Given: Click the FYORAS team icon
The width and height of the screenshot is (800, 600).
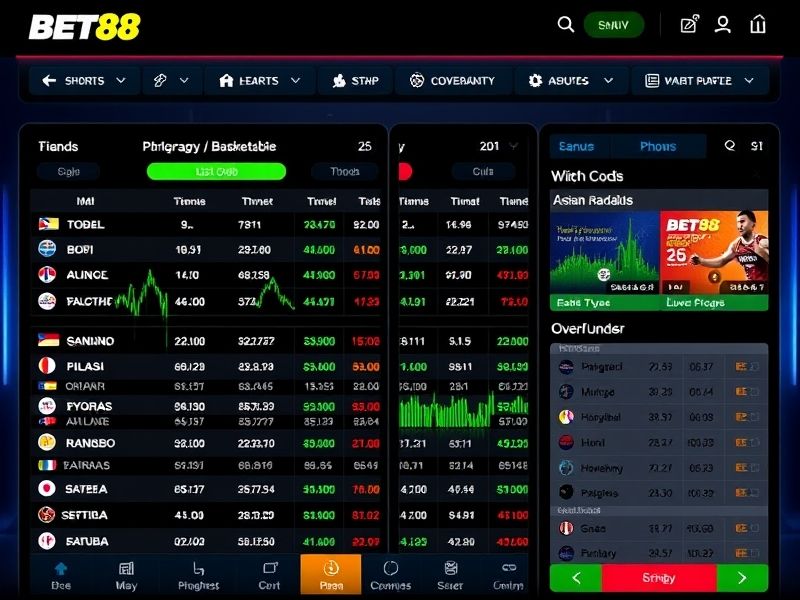Looking at the screenshot, I should (x=47, y=406).
